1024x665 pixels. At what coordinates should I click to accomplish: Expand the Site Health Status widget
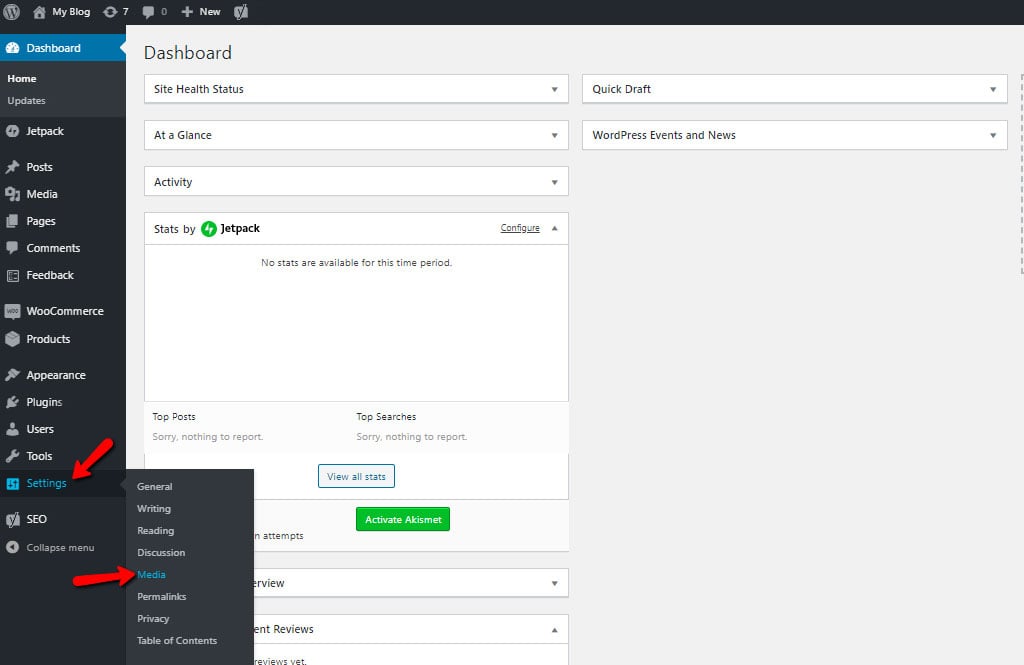pos(556,89)
